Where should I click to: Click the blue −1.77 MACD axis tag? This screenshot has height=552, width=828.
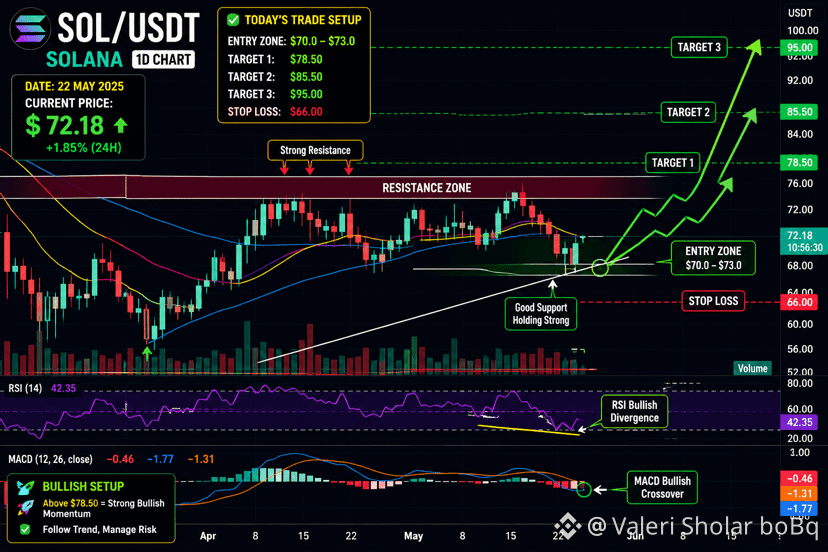click(799, 509)
